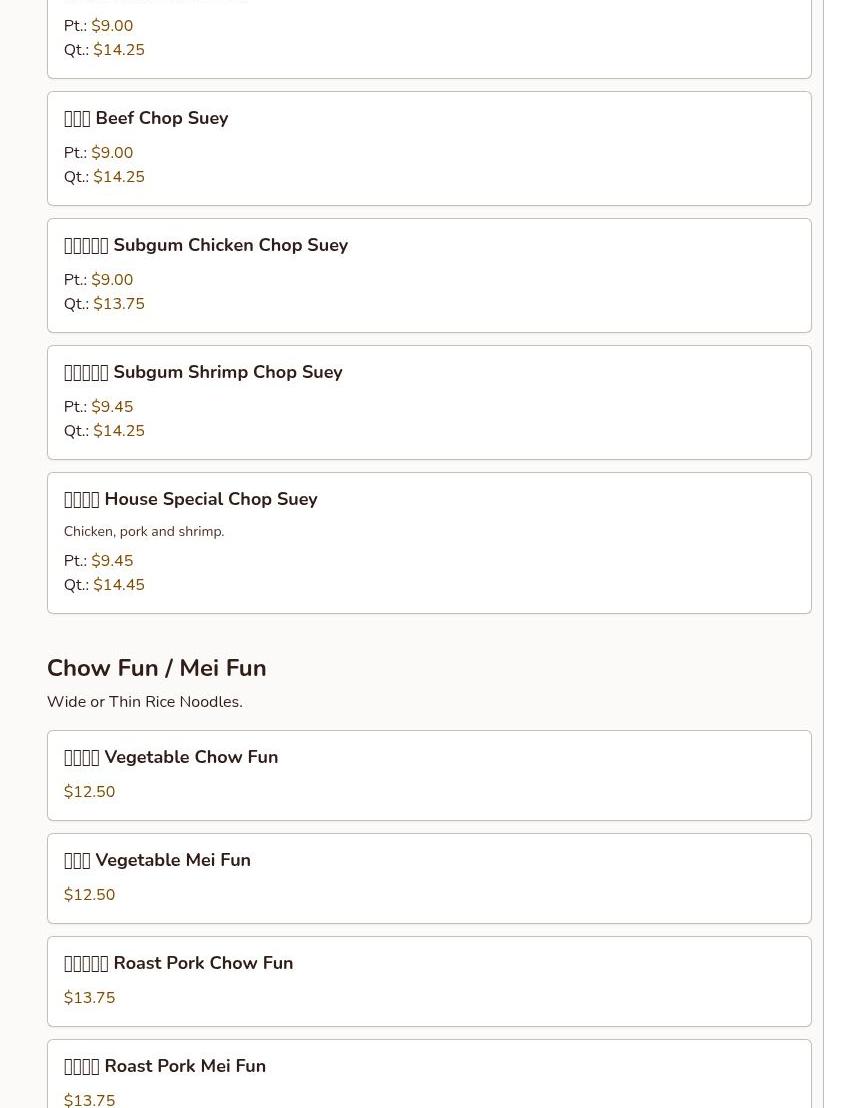
Task: Open the Beef Chop Suey menu item
Action: (x=146, y=118)
